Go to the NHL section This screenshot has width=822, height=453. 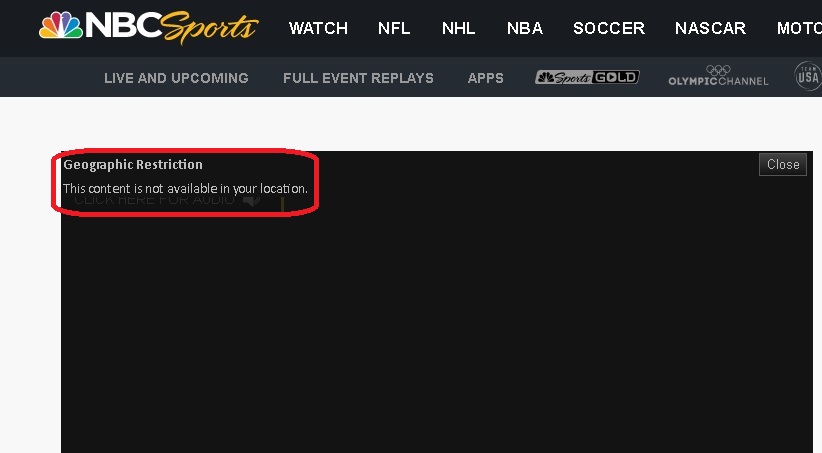tap(459, 28)
